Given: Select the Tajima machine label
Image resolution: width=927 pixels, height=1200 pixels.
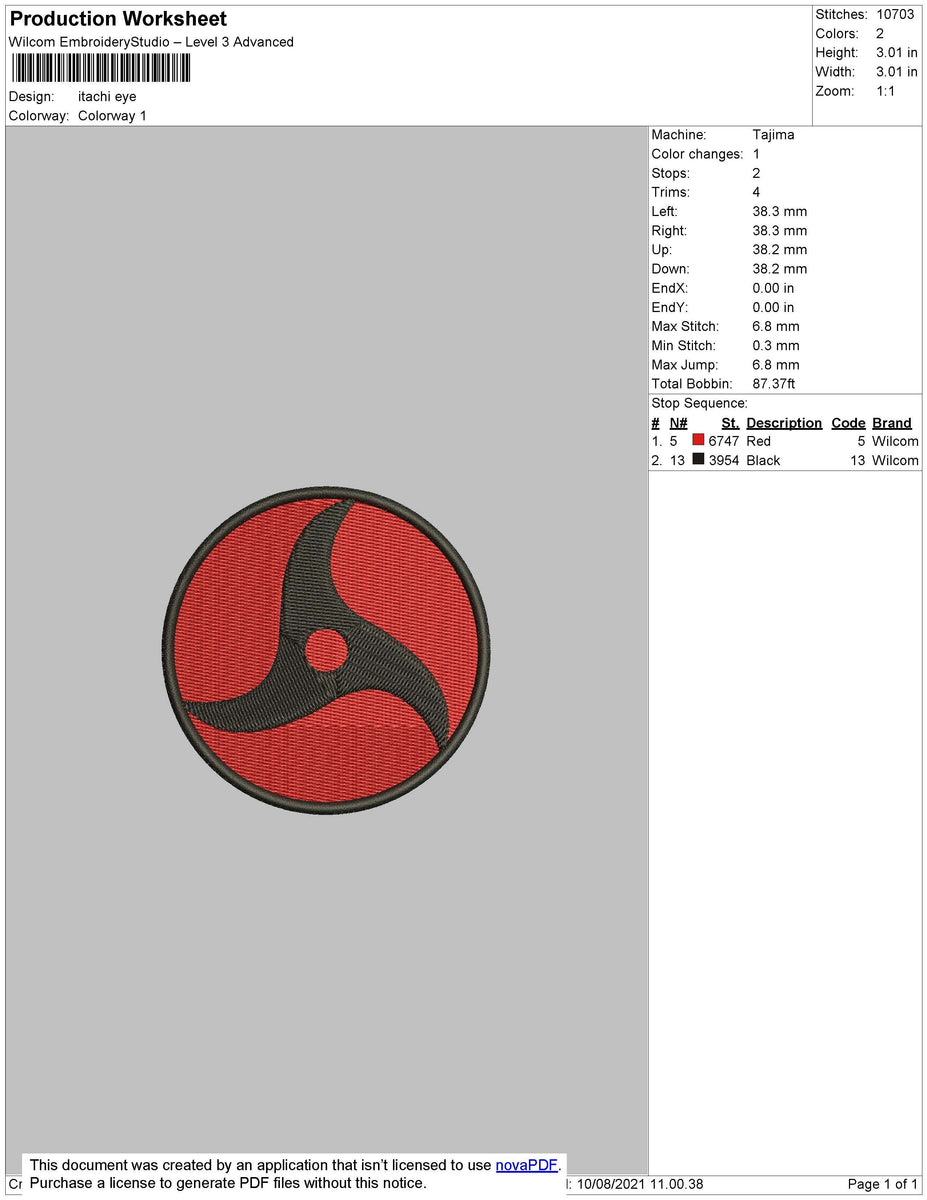Looking at the screenshot, I should pyautogui.click(x=772, y=134).
